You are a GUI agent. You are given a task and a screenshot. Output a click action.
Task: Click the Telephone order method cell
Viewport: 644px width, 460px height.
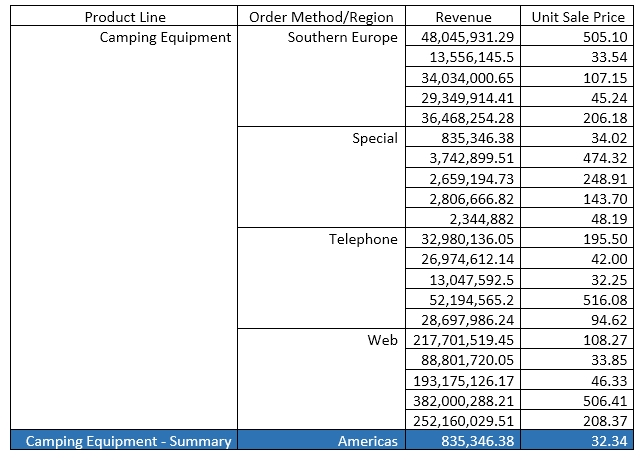click(x=363, y=239)
